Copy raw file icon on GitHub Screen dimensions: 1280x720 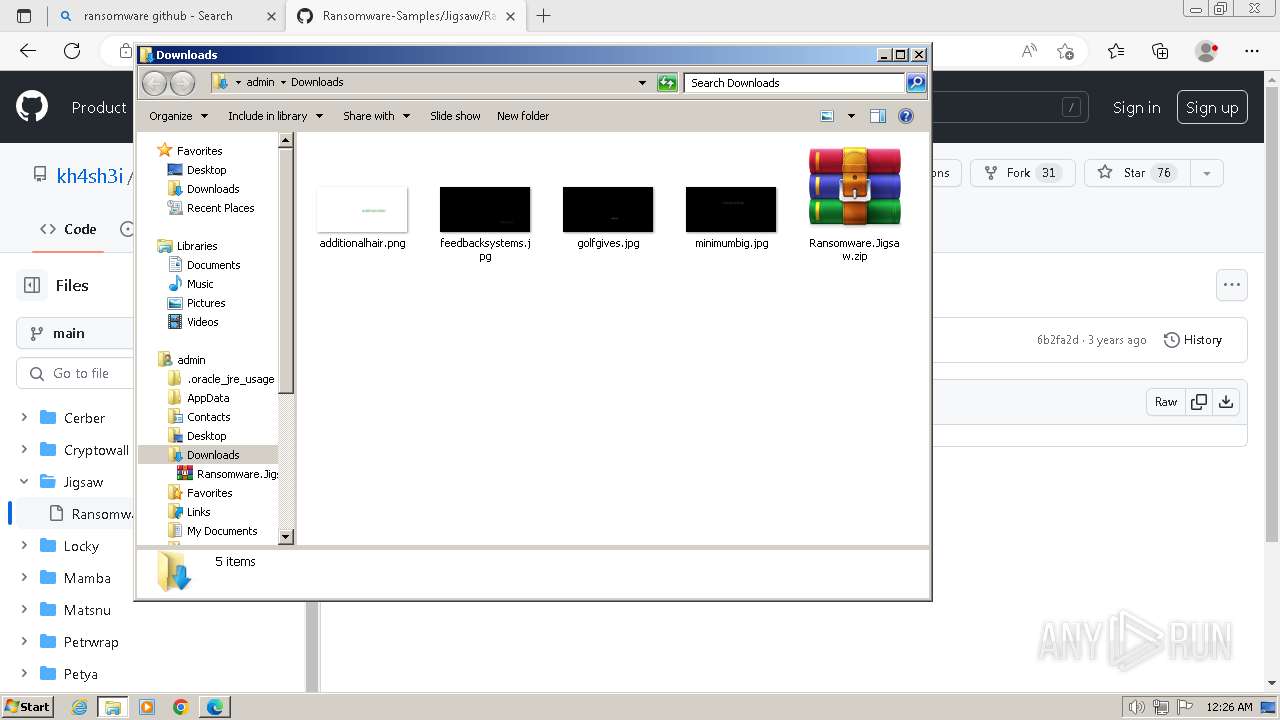1198,402
